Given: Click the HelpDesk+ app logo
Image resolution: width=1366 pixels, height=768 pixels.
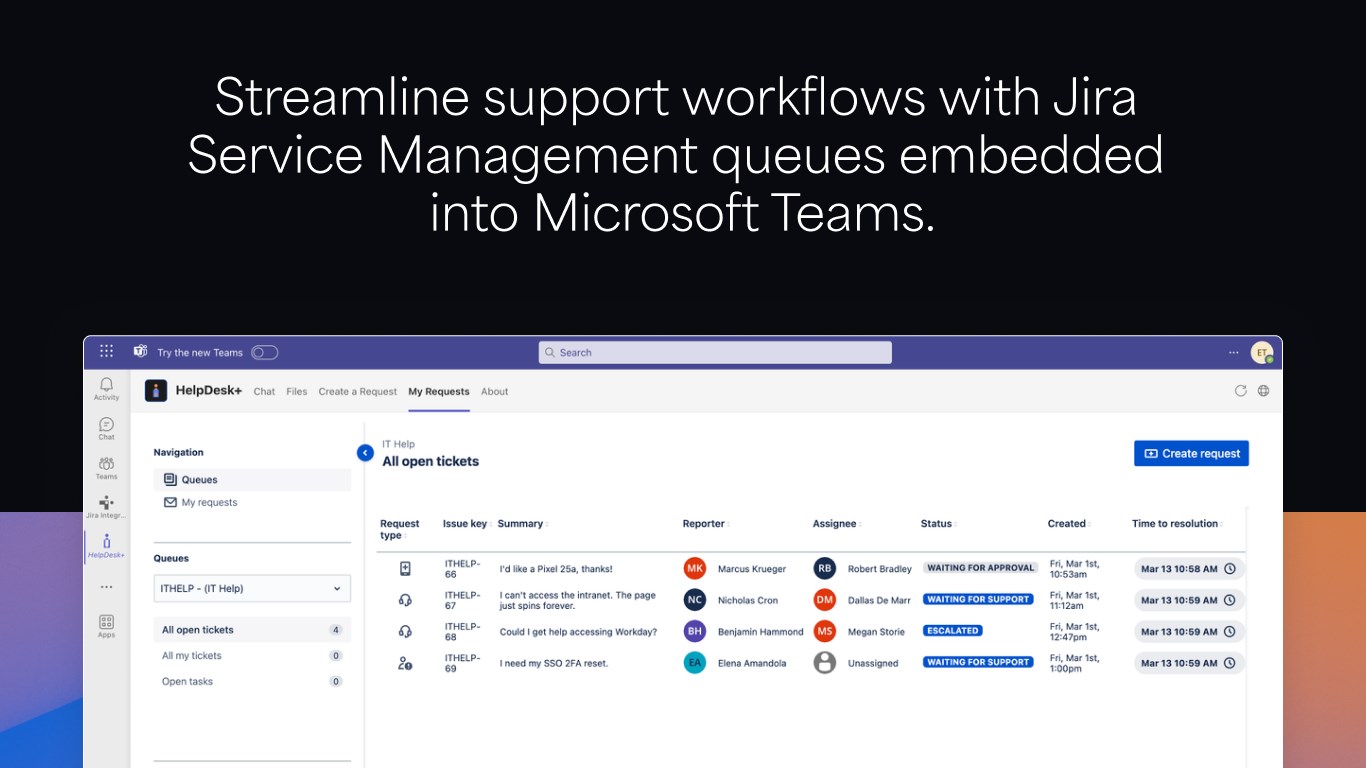Looking at the screenshot, I should [156, 391].
